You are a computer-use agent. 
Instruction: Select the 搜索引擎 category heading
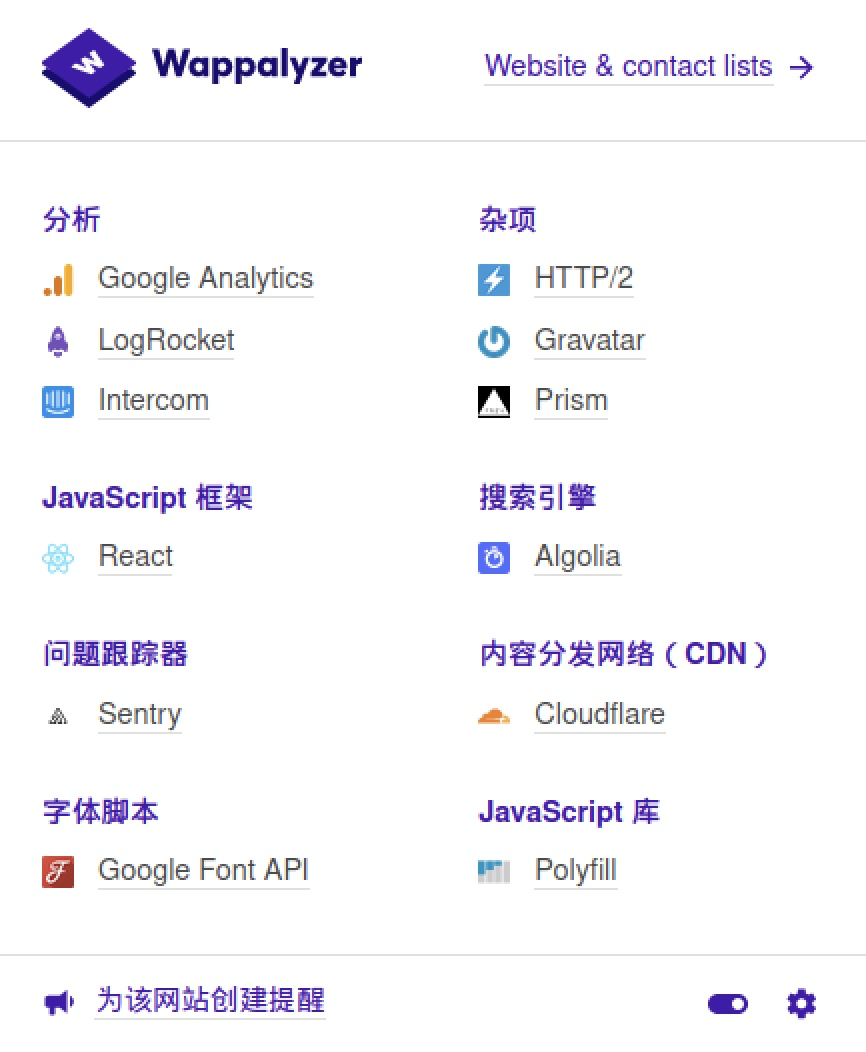click(x=537, y=498)
